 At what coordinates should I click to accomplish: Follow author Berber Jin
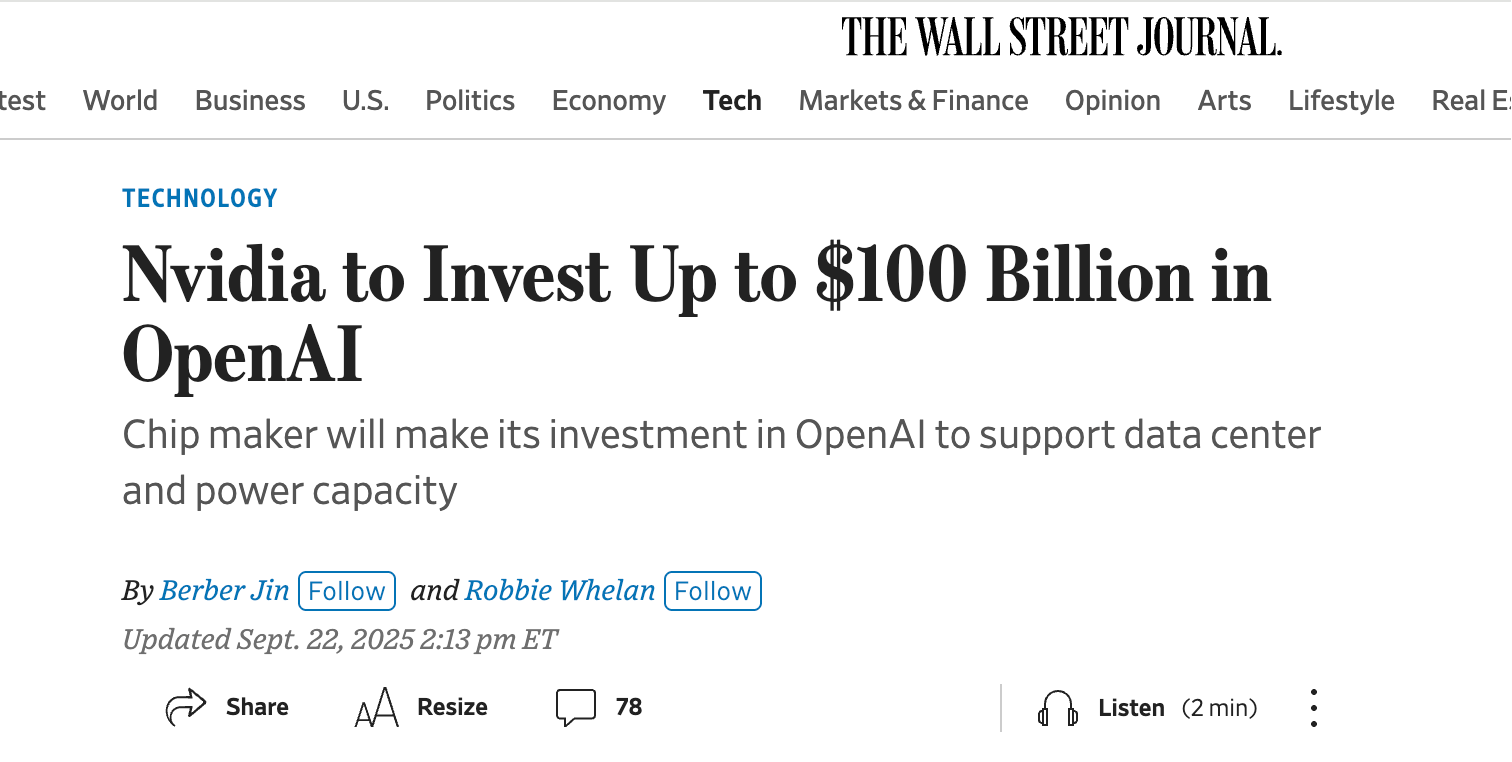(347, 591)
